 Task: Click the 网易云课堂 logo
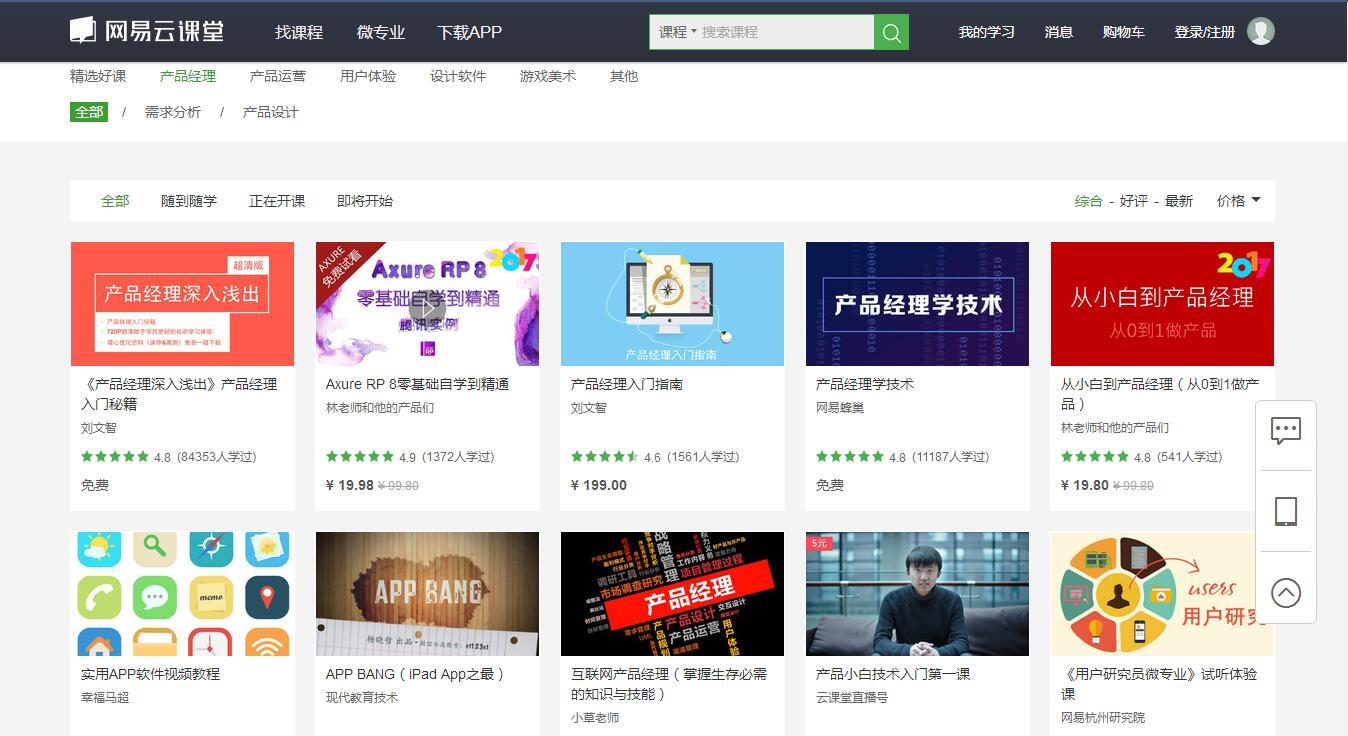(147, 31)
